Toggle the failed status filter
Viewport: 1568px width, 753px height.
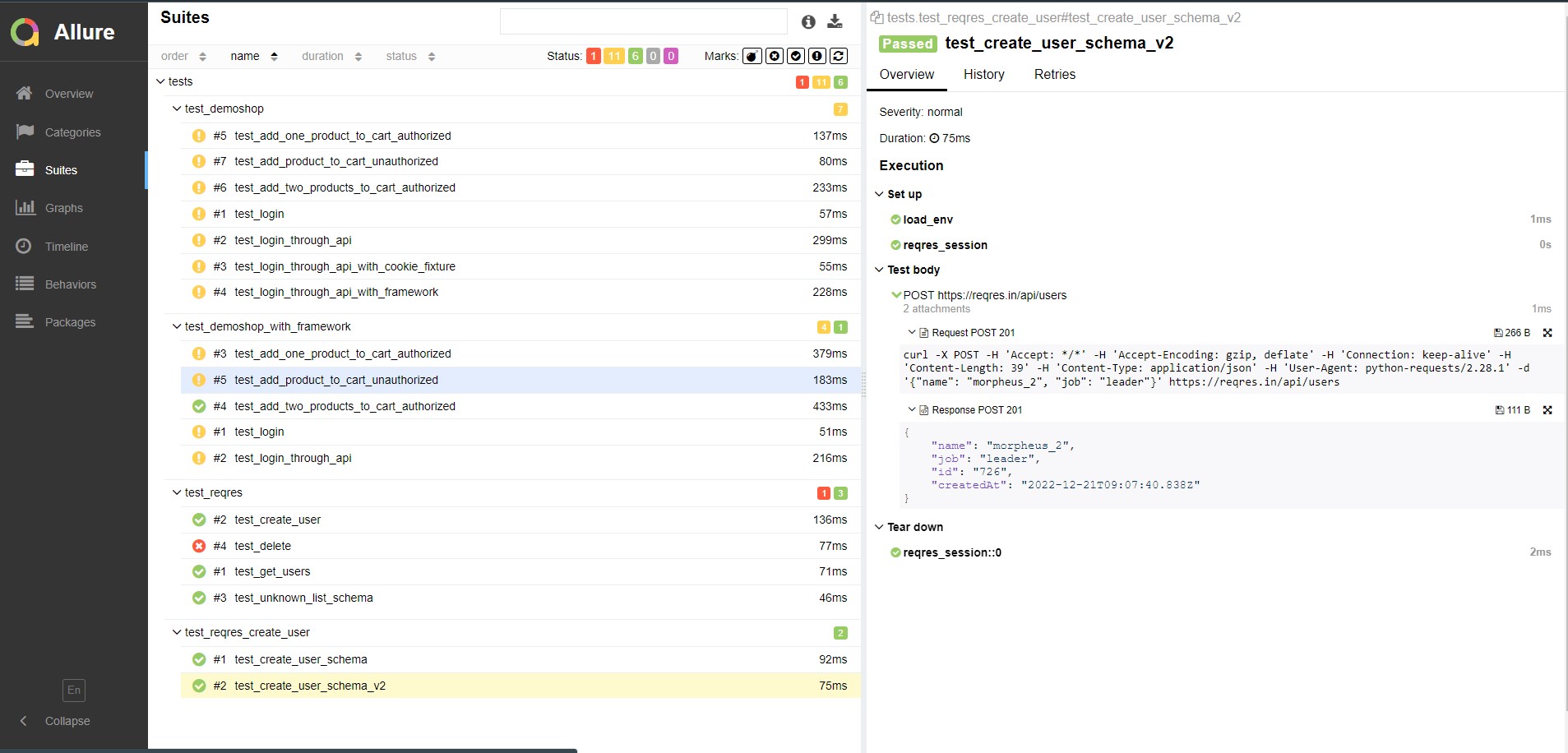click(x=592, y=56)
